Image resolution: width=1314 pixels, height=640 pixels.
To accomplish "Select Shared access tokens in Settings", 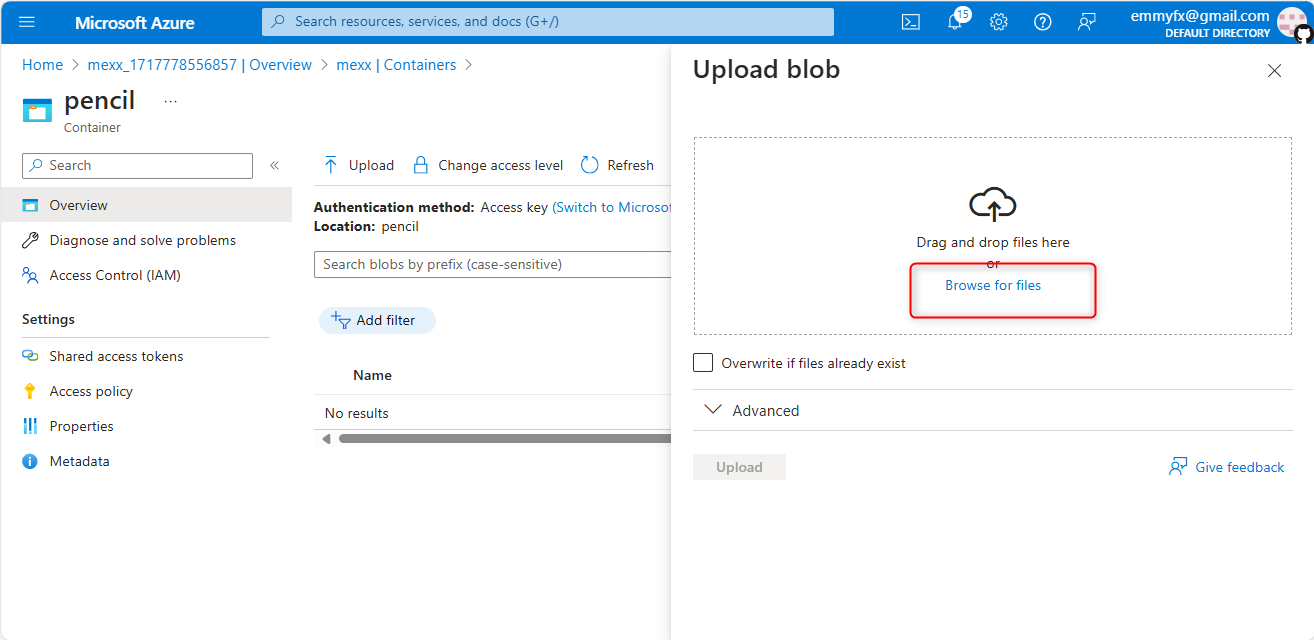I will (116, 356).
